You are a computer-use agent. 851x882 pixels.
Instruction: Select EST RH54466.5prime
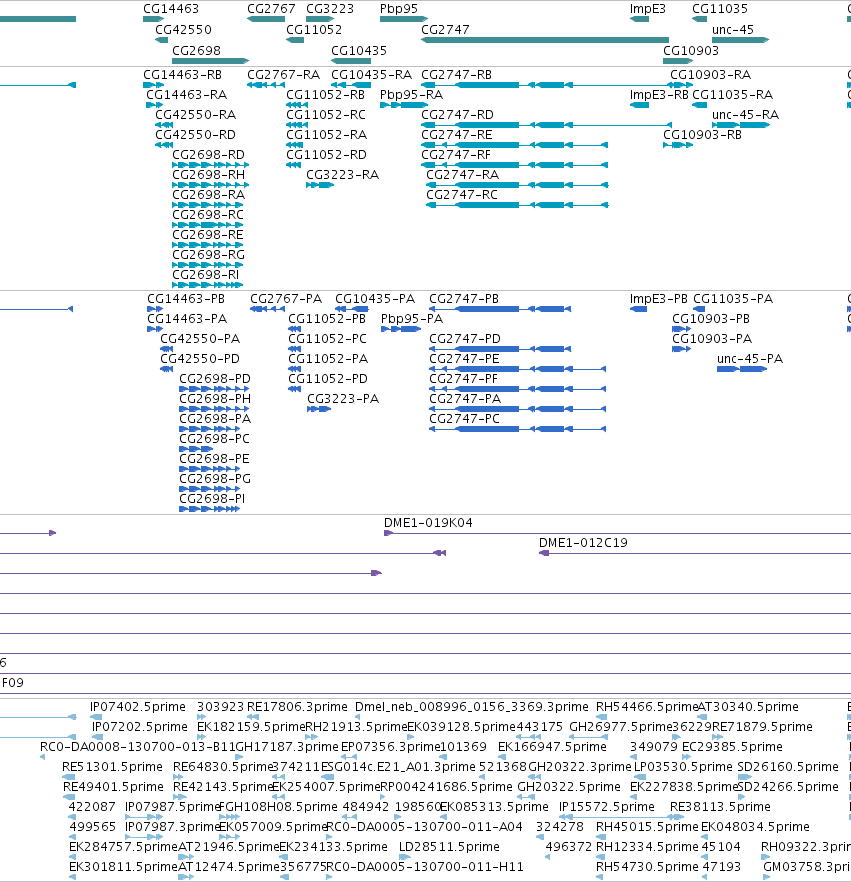(x=647, y=706)
